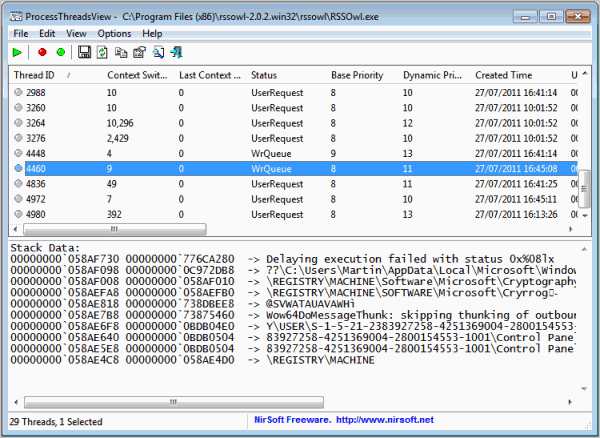This screenshot has width=600, height=438.
Task: Click context switch value 10,296
Action: tap(120, 123)
